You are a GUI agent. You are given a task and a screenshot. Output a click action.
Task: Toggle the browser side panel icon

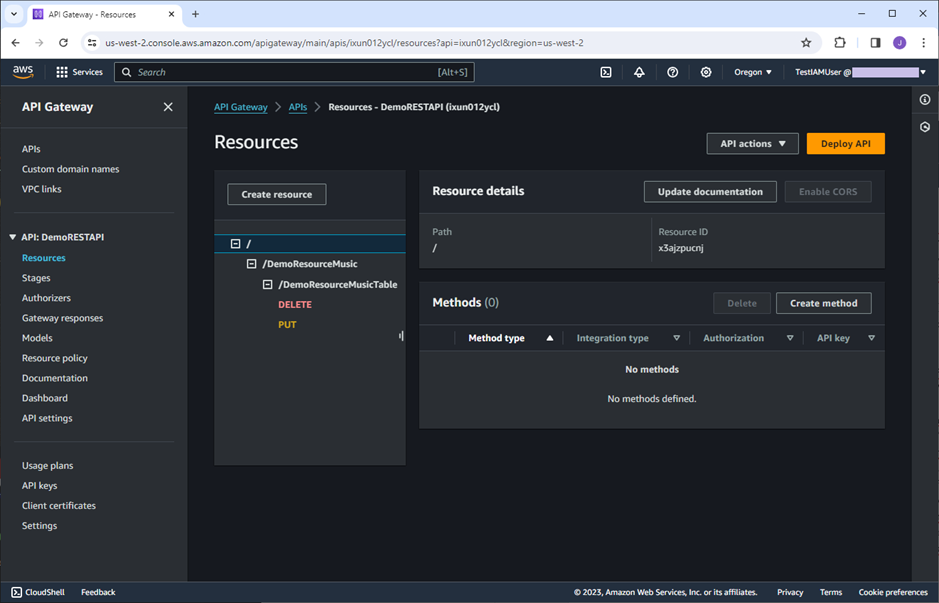click(875, 43)
